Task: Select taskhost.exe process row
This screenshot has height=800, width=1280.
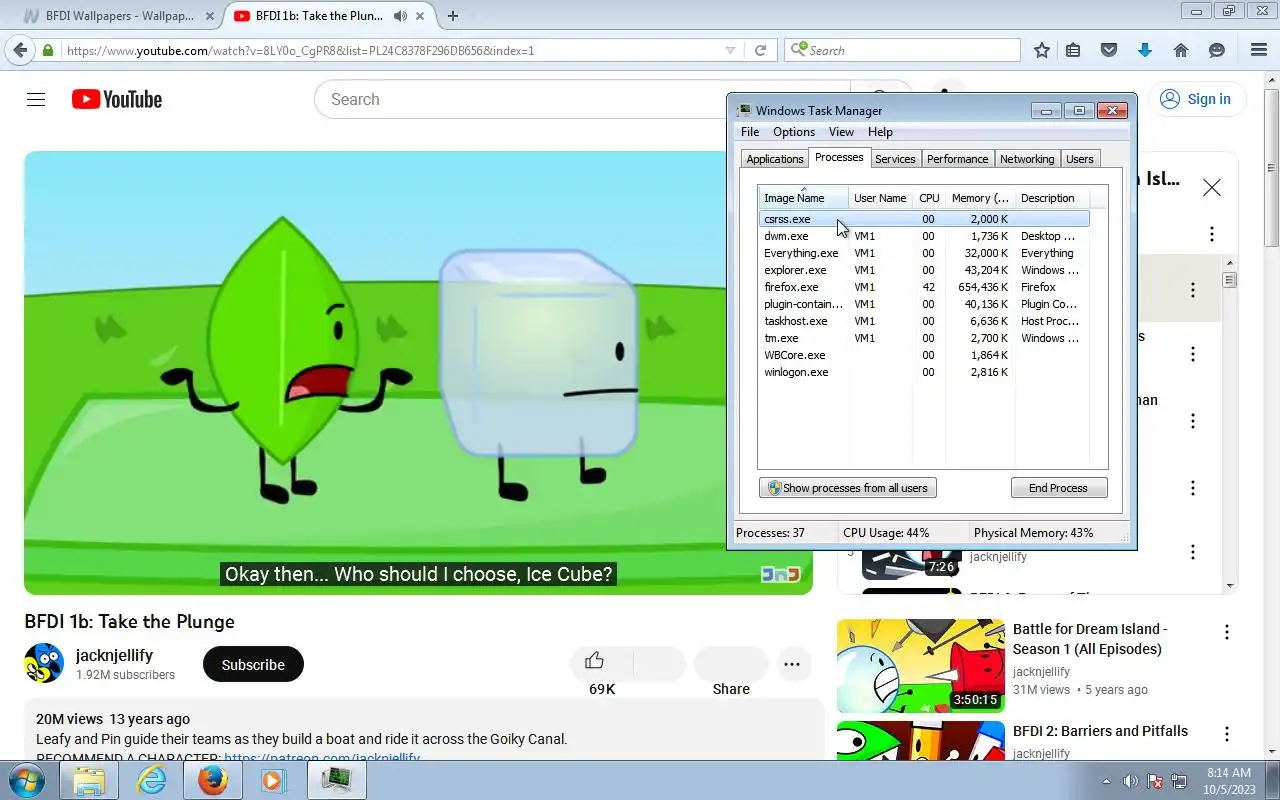Action: pyautogui.click(x=924, y=321)
